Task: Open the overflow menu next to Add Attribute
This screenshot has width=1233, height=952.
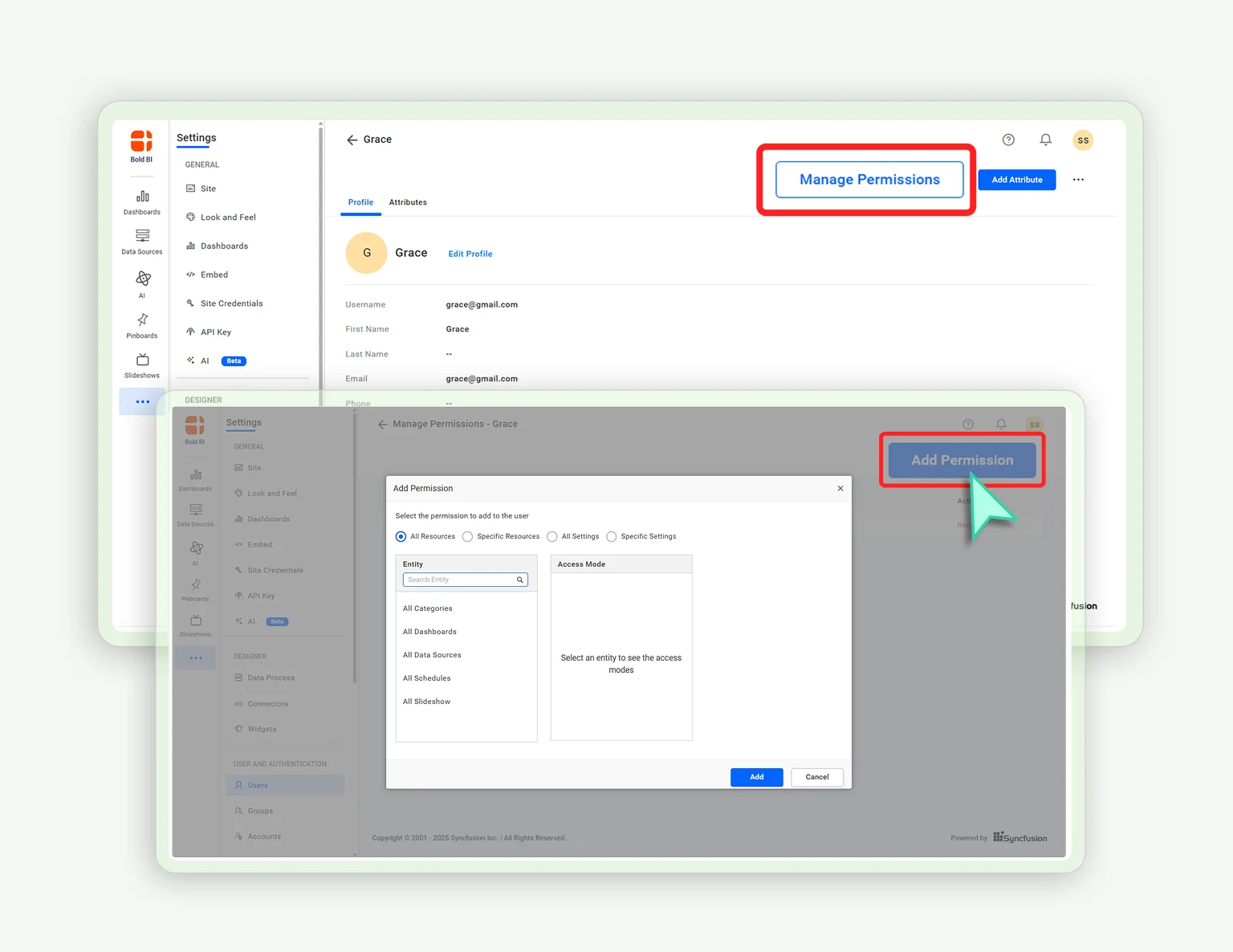Action: pyautogui.click(x=1078, y=180)
